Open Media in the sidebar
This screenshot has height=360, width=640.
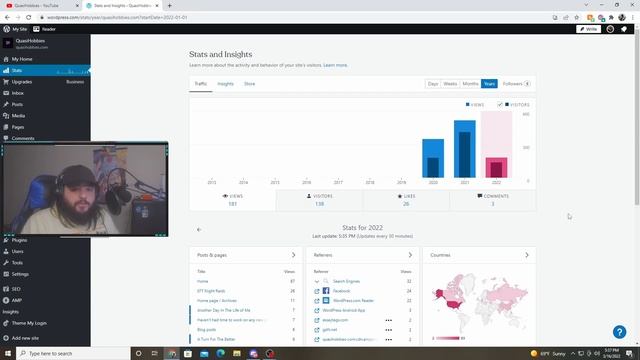tap(45, 116)
